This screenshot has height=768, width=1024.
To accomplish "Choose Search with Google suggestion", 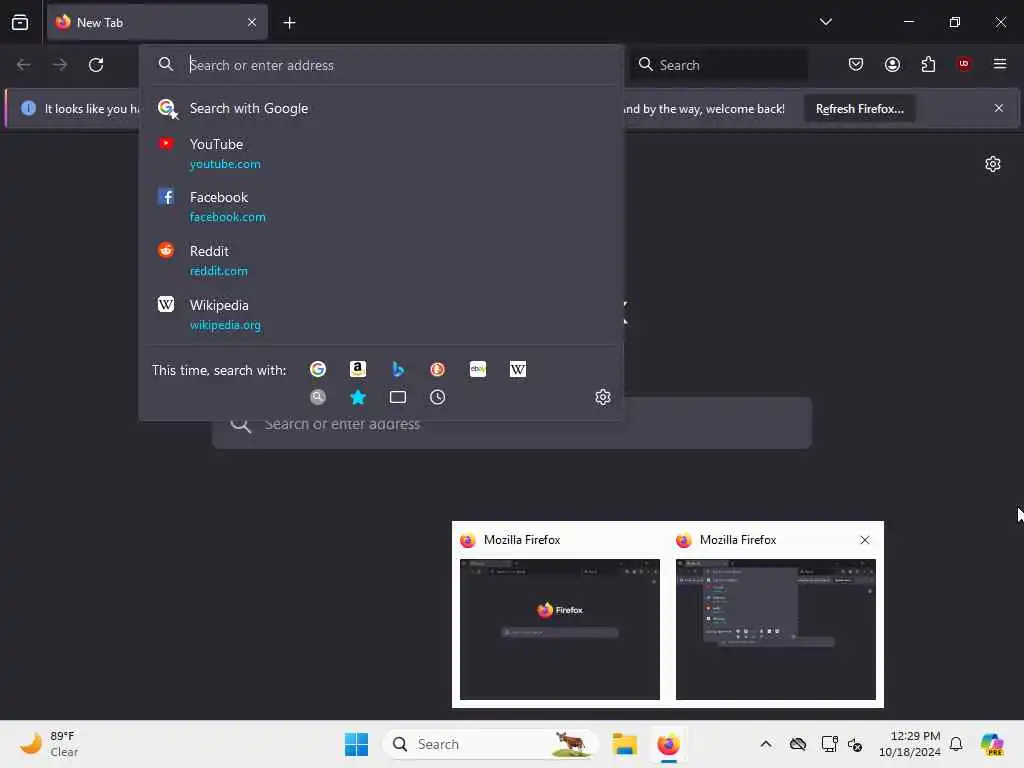I will tap(381, 108).
